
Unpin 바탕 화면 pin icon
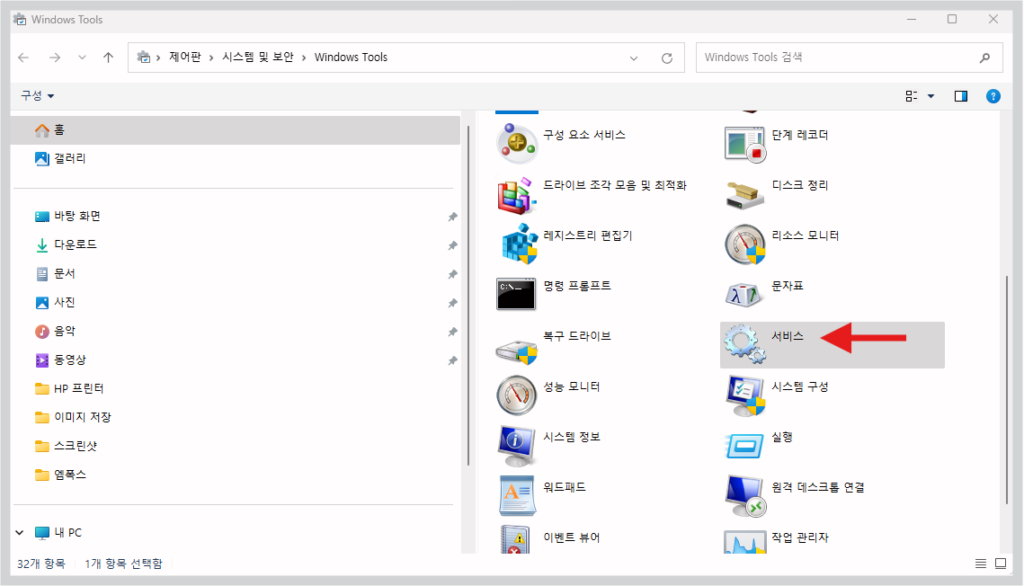pyautogui.click(x=453, y=217)
